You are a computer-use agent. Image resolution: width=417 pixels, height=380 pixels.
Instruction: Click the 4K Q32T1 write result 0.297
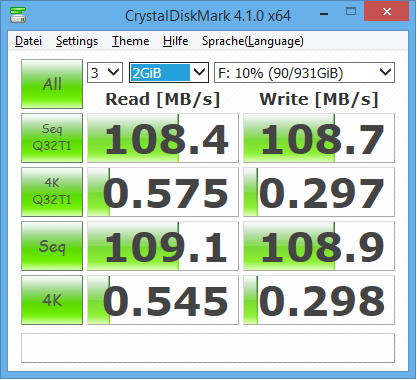click(x=319, y=192)
